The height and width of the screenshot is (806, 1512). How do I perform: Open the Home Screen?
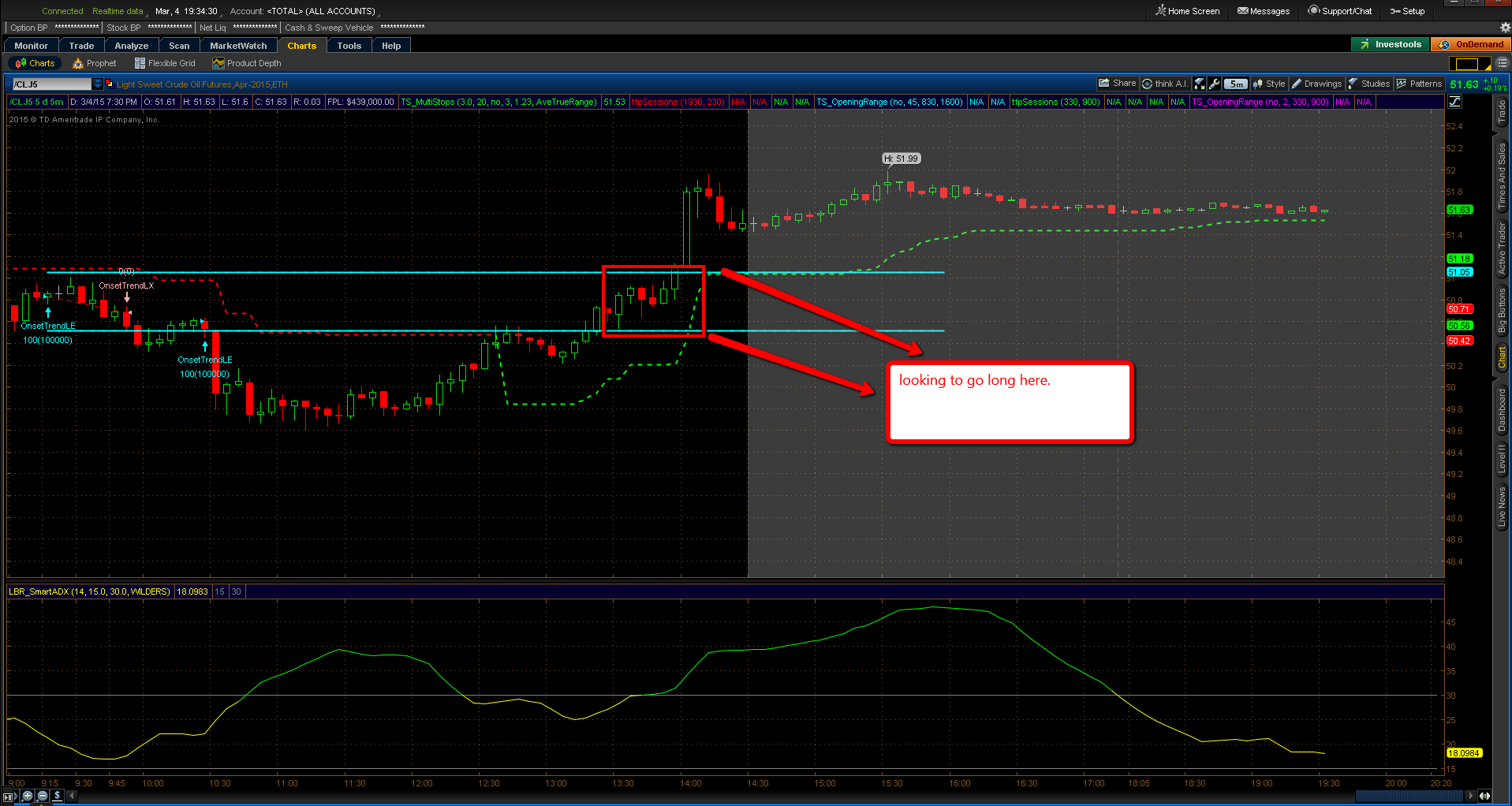point(1188,11)
